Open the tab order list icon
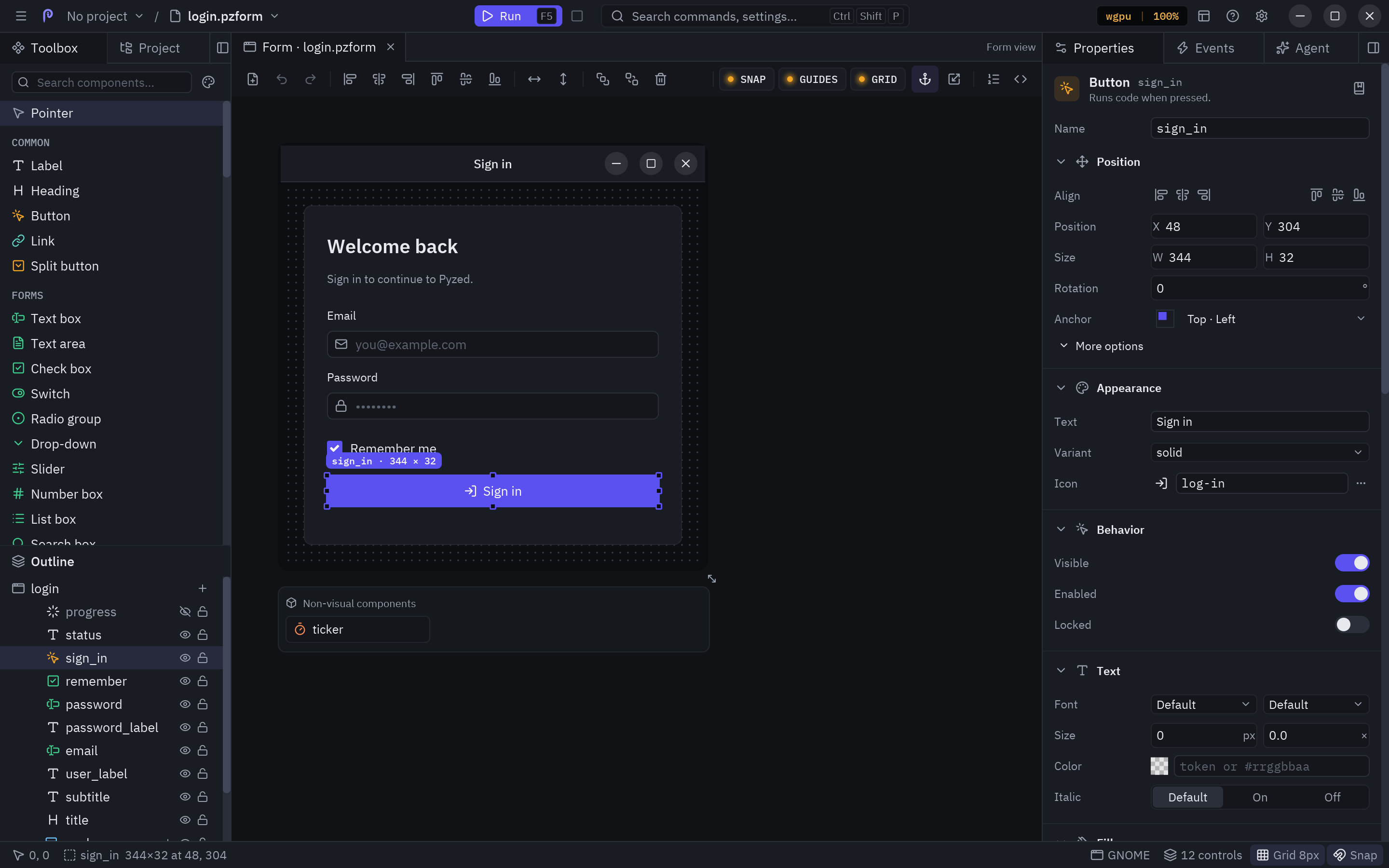Screen dimensions: 1389x868 [993, 79]
